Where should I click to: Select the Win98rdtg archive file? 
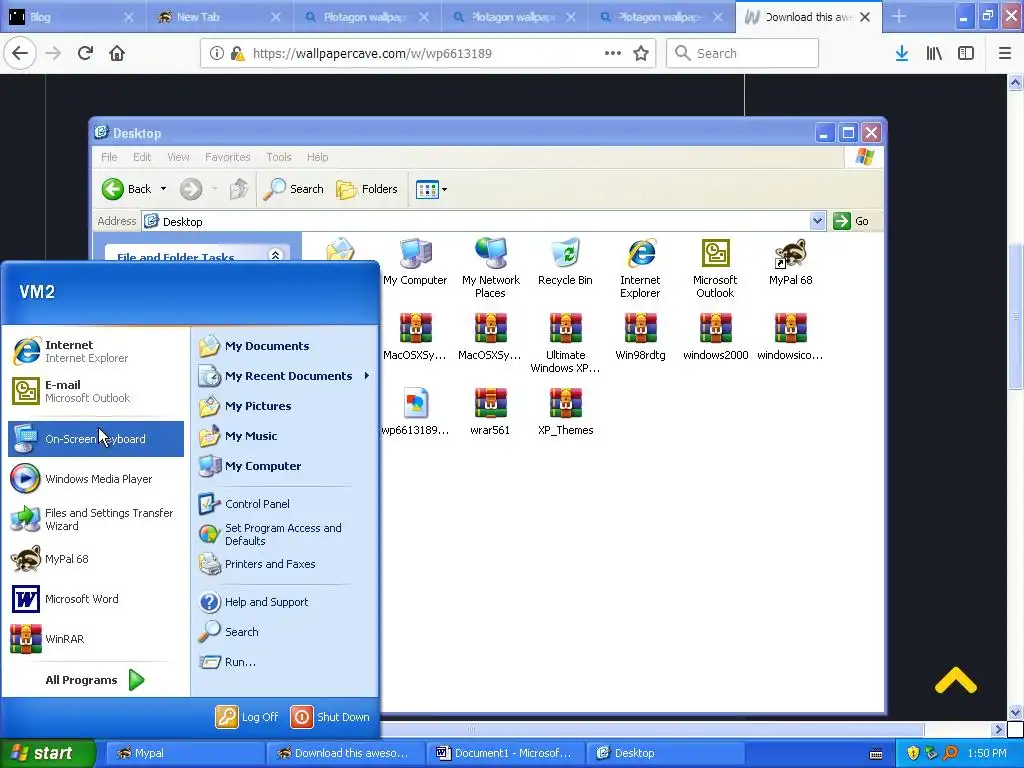tap(640, 337)
